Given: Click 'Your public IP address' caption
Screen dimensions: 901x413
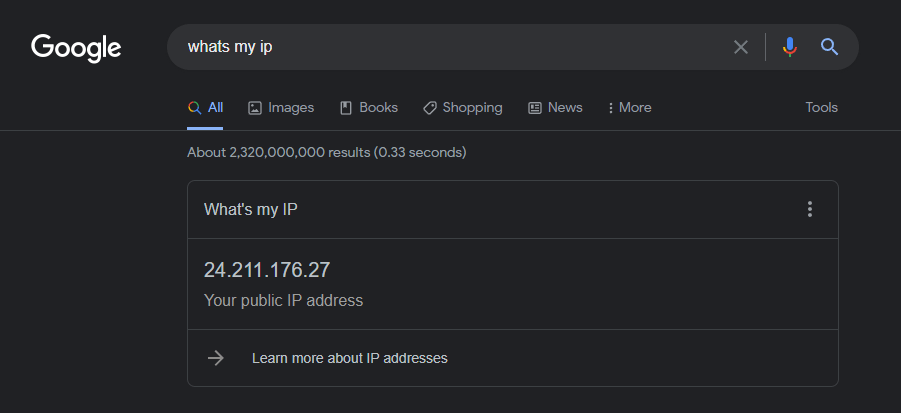Looking at the screenshot, I should tap(283, 300).
